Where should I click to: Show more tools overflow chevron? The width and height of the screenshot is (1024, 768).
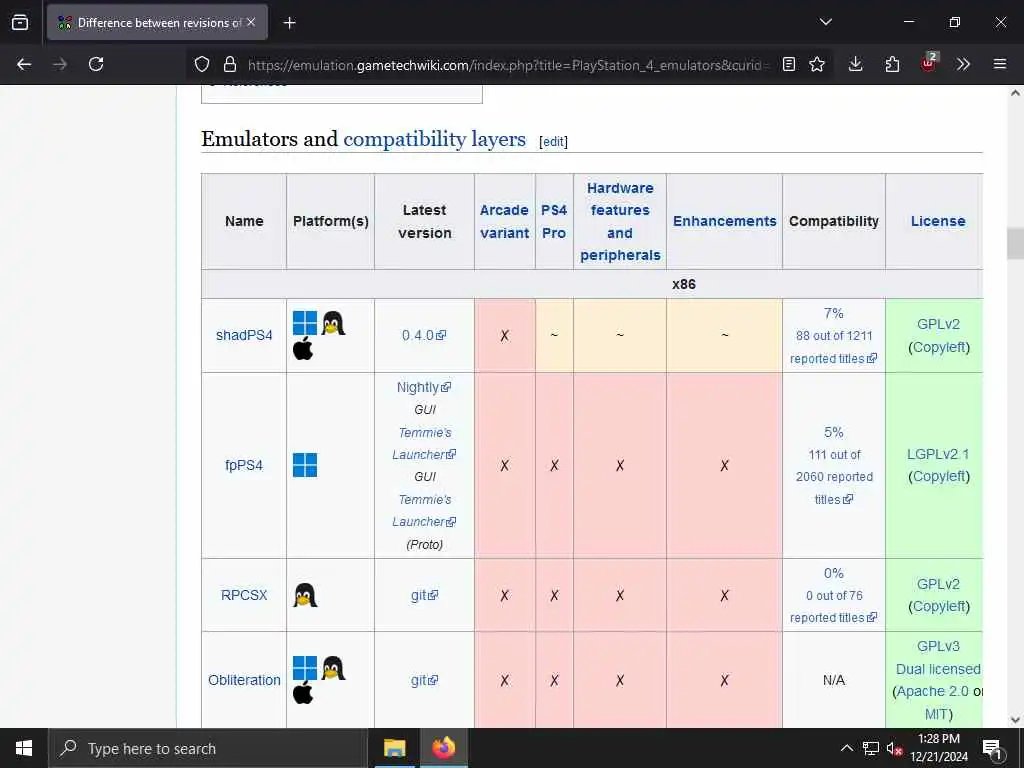tap(963, 64)
